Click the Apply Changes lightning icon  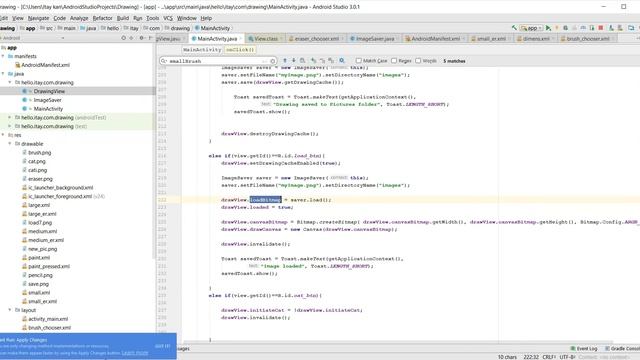[557, 28]
